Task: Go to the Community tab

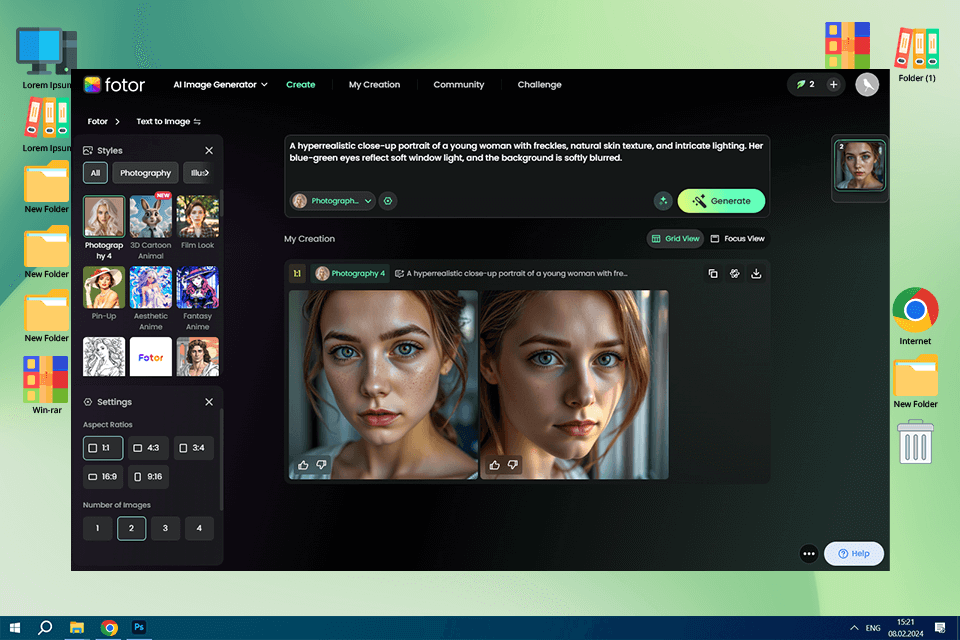Action: pyautogui.click(x=459, y=85)
